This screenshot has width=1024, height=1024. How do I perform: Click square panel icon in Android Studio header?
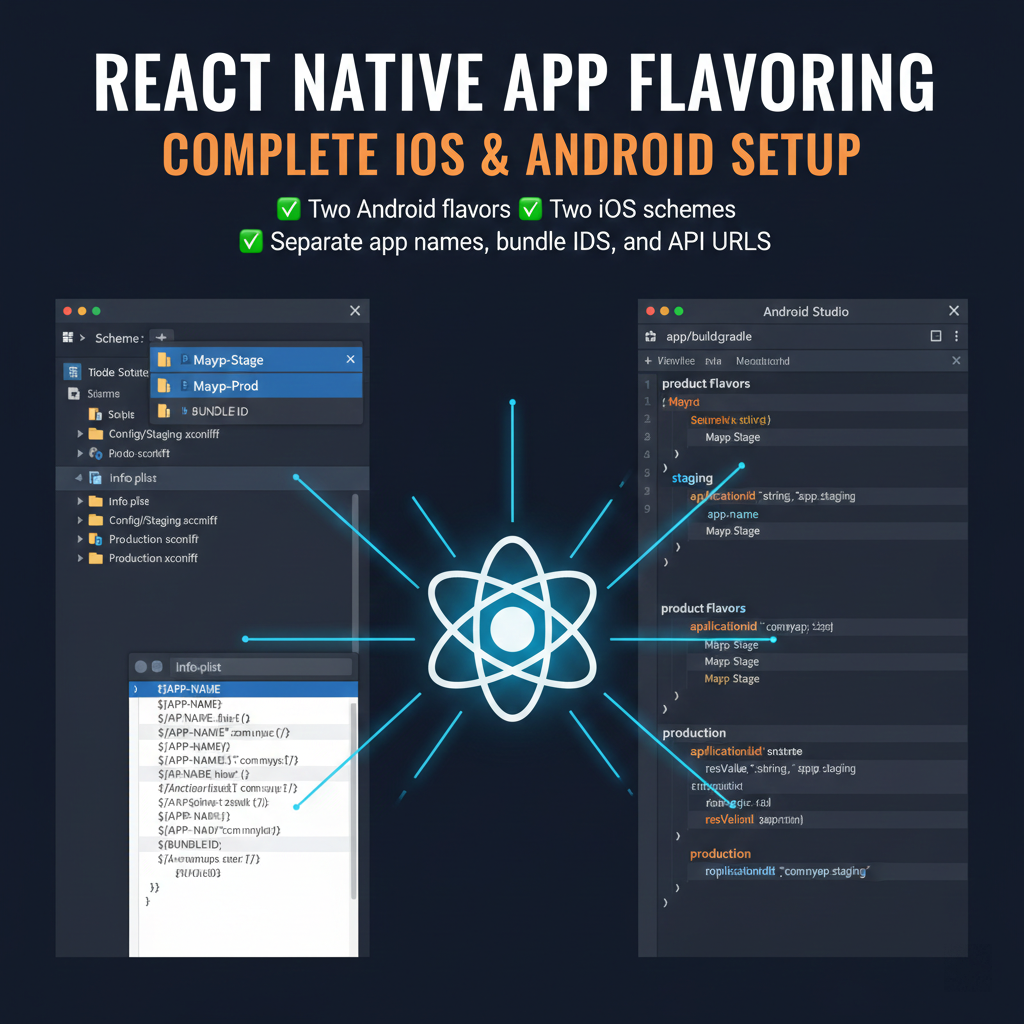tap(936, 336)
